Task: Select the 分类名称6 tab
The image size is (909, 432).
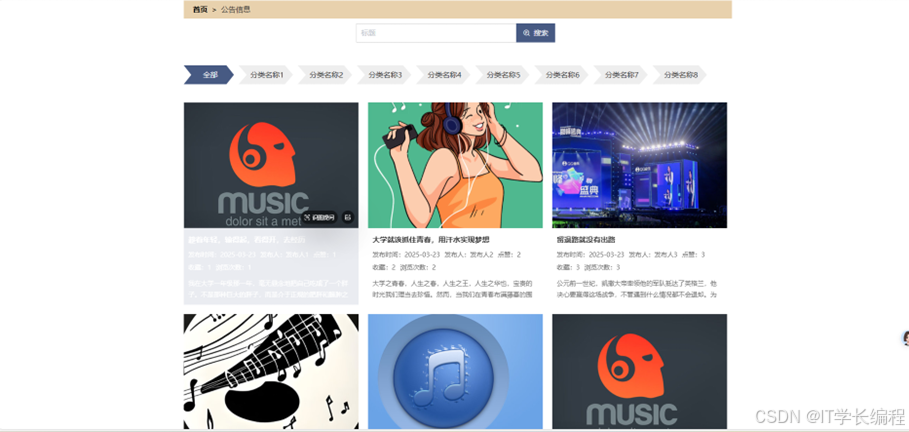Action: [563, 75]
